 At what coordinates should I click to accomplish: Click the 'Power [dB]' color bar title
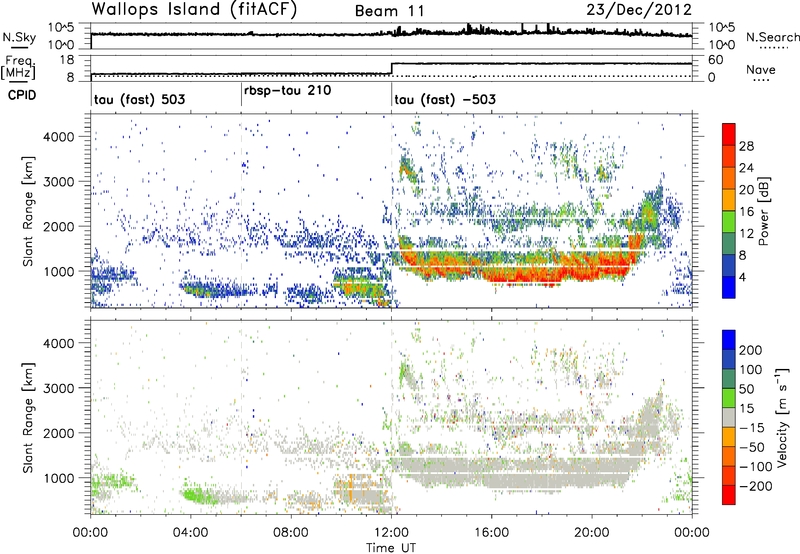pos(764,211)
